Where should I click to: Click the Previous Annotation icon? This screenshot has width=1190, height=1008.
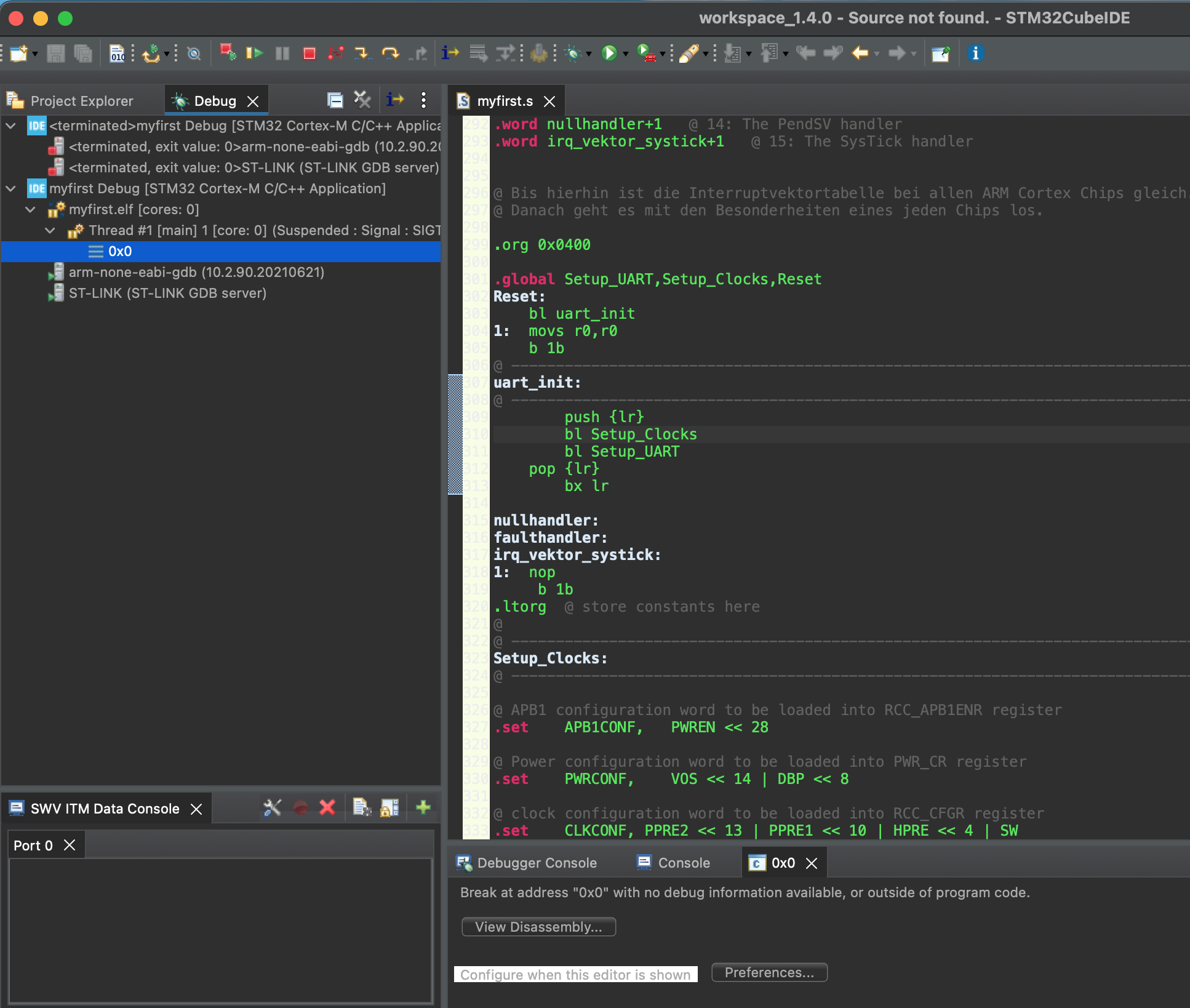click(x=769, y=54)
